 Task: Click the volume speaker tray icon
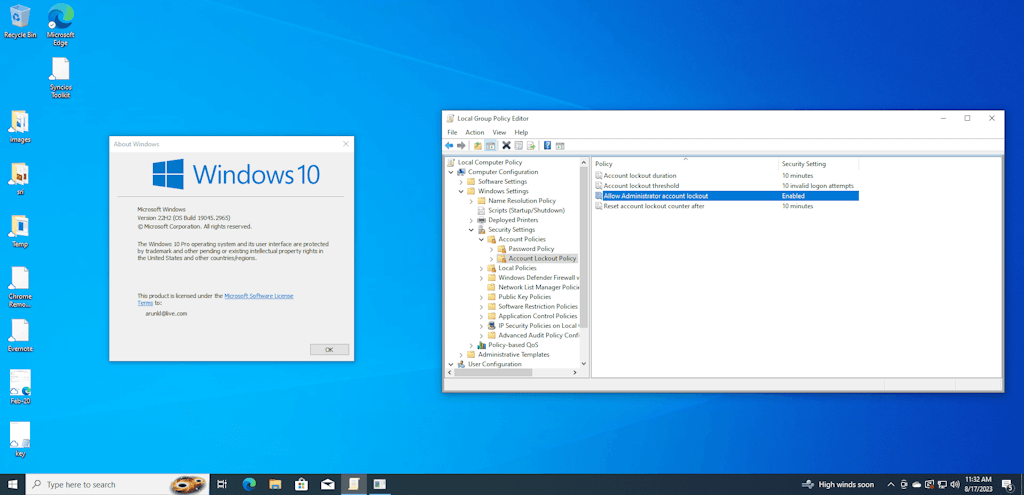[x=954, y=485]
